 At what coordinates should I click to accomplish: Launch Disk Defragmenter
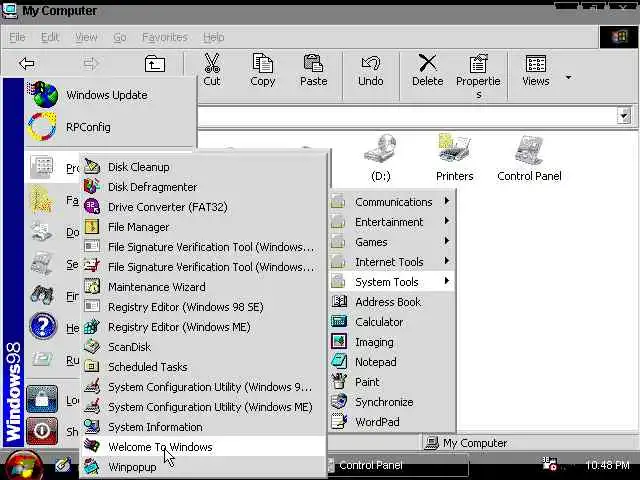click(204, 187)
